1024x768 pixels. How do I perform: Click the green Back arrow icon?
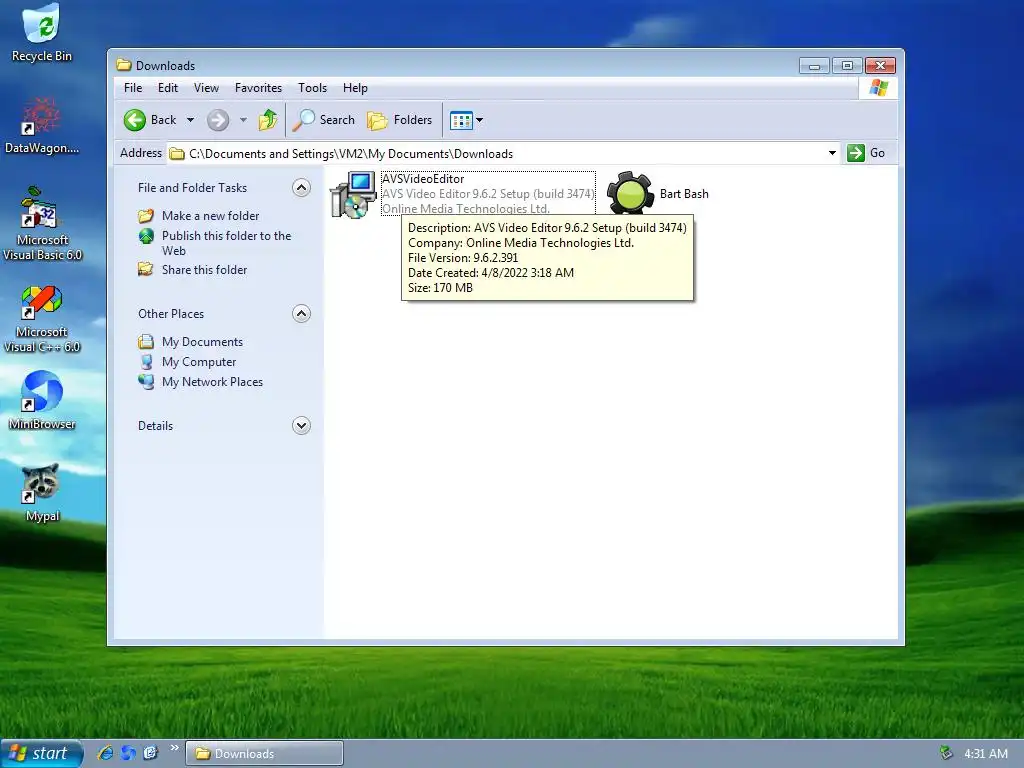pos(135,120)
